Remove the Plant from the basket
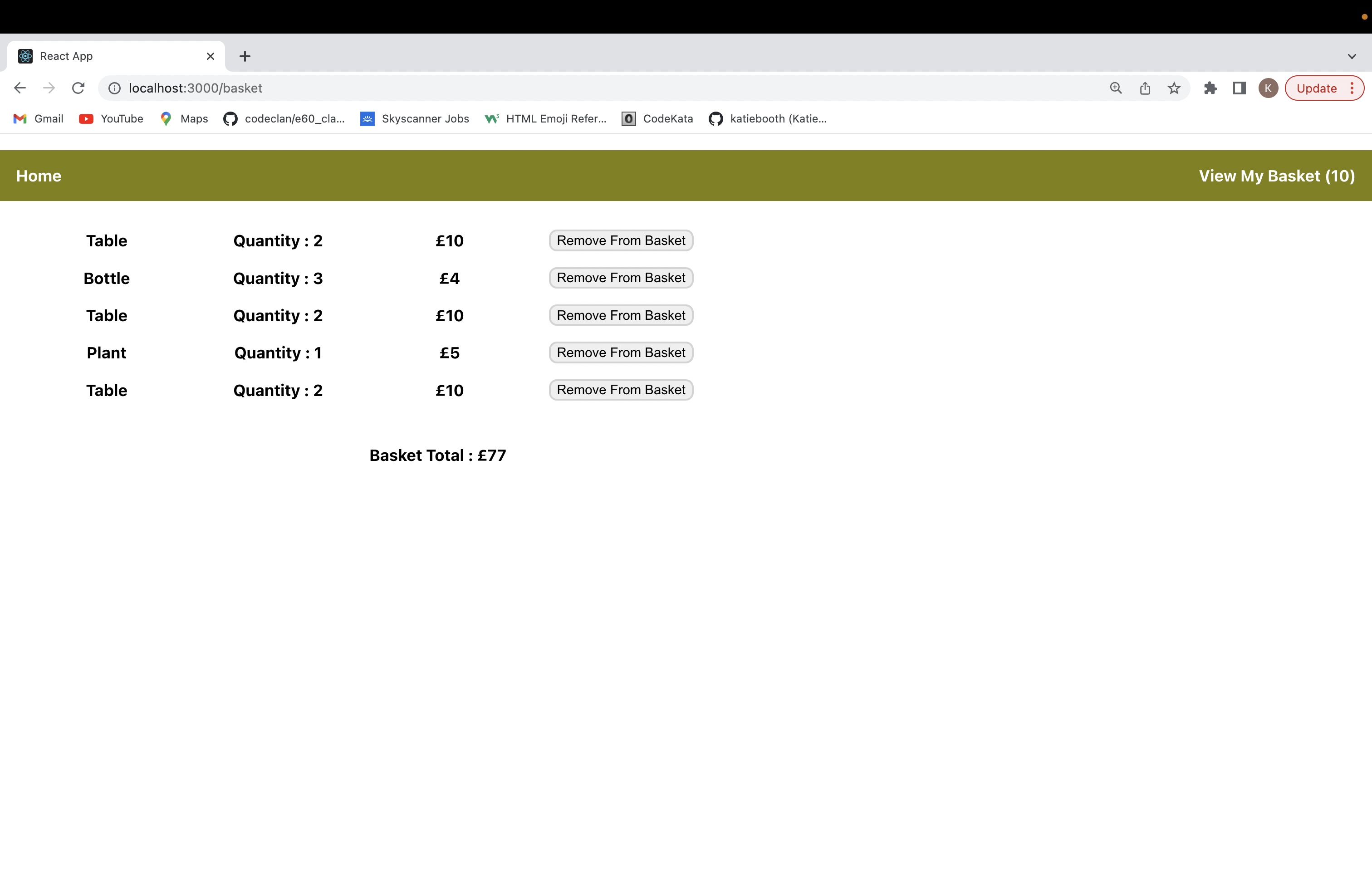 click(x=620, y=352)
